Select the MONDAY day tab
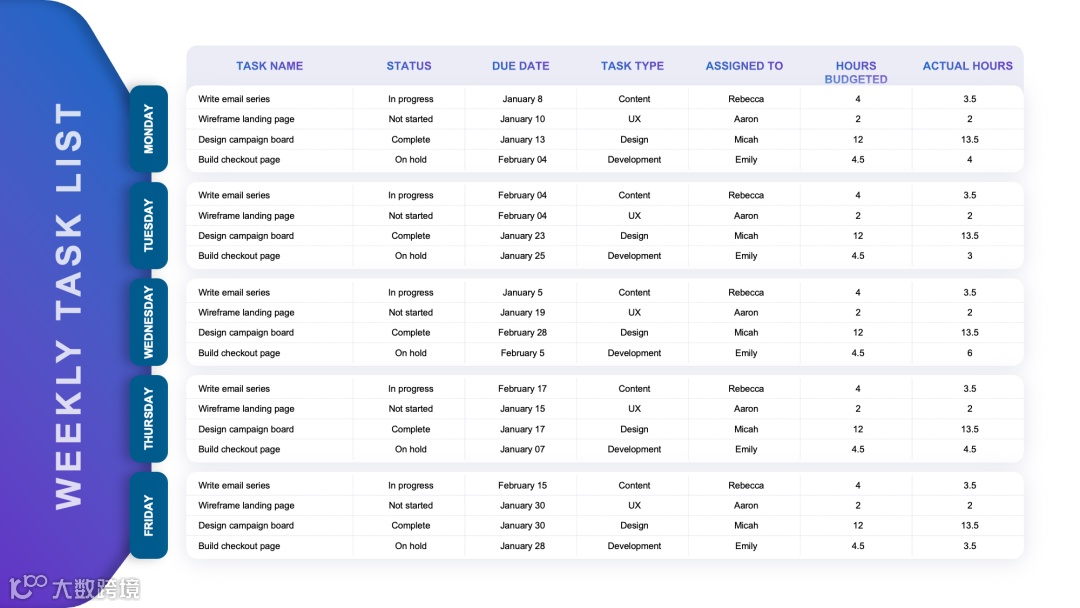The height and width of the screenshot is (608, 1080). click(148, 129)
